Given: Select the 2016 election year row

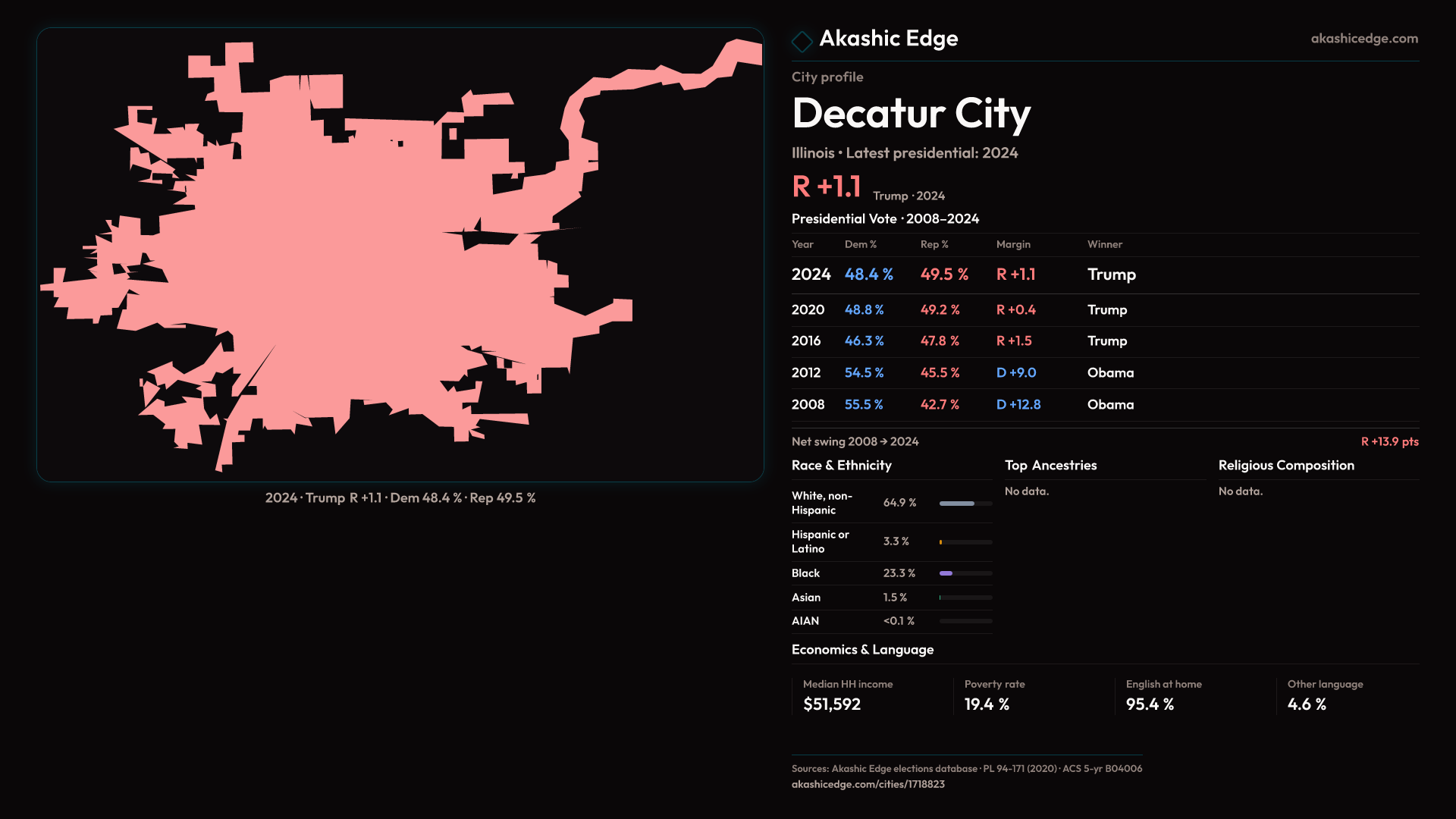Looking at the screenshot, I should (x=1104, y=341).
